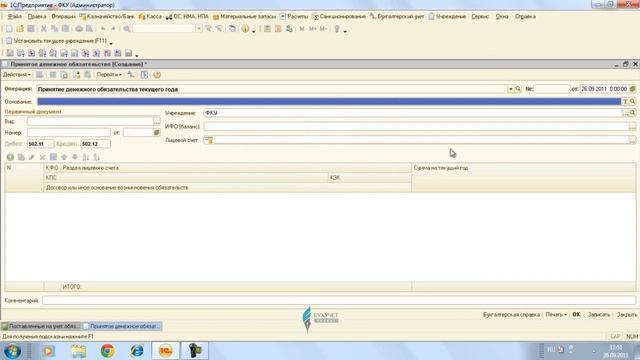Image resolution: width=640 pixels, height=360 pixels.
Task: Expand dropdown arrow next to Установить текущее учреждение
Action: coord(111,42)
